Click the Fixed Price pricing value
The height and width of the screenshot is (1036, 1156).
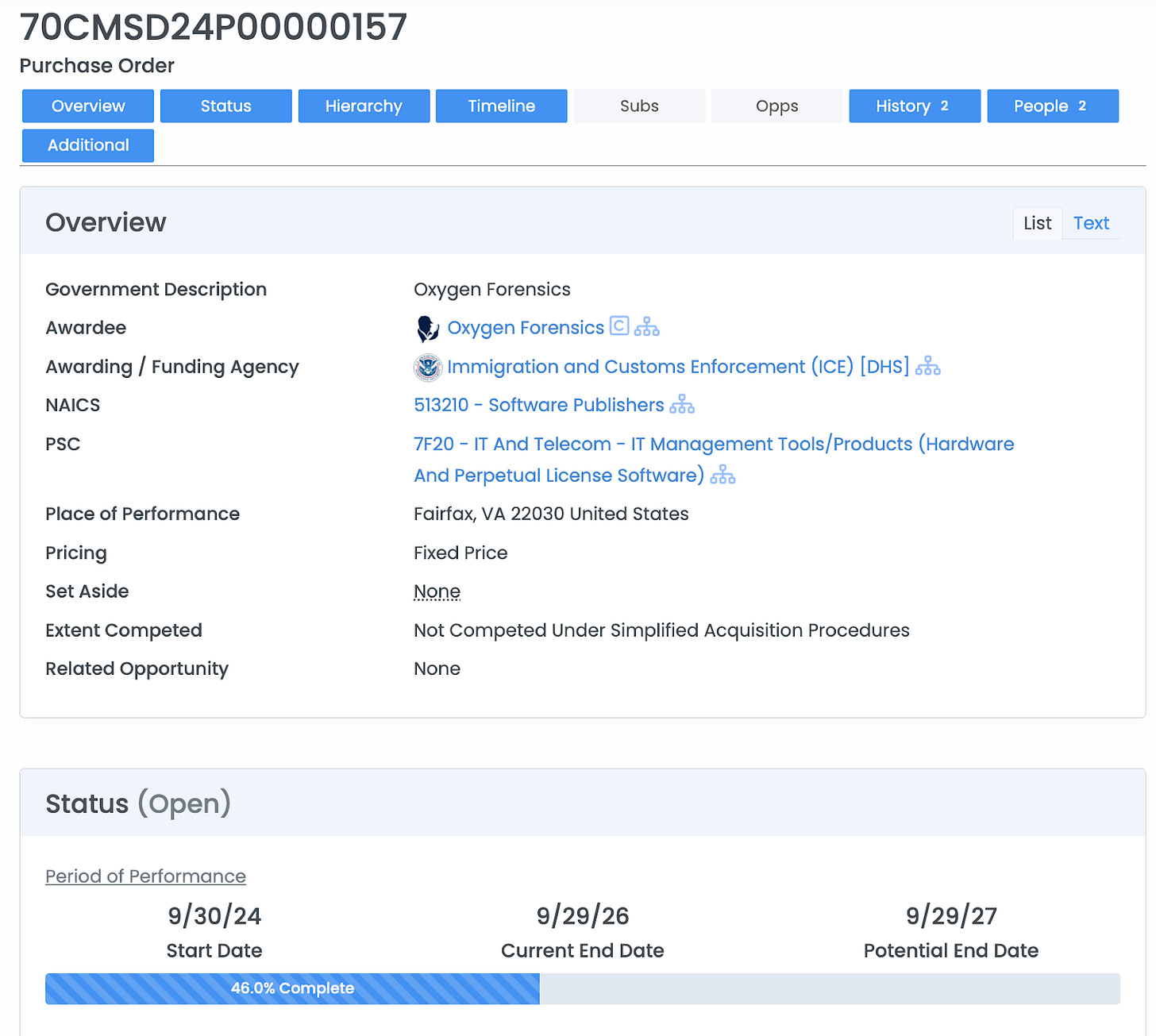(x=460, y=553)
